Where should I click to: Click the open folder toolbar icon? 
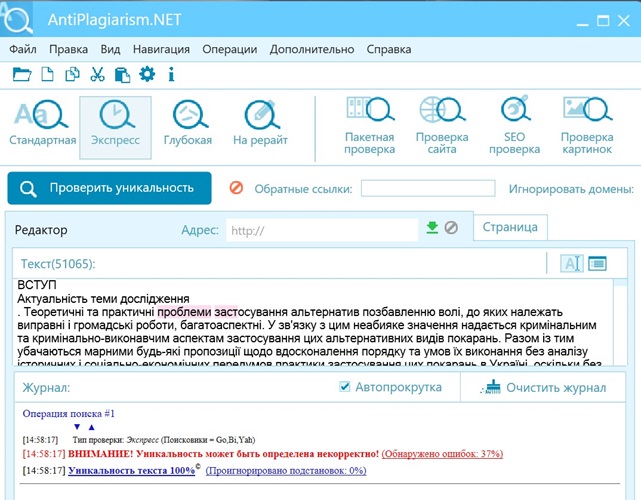pyautogui.click(x=22, y=74)
